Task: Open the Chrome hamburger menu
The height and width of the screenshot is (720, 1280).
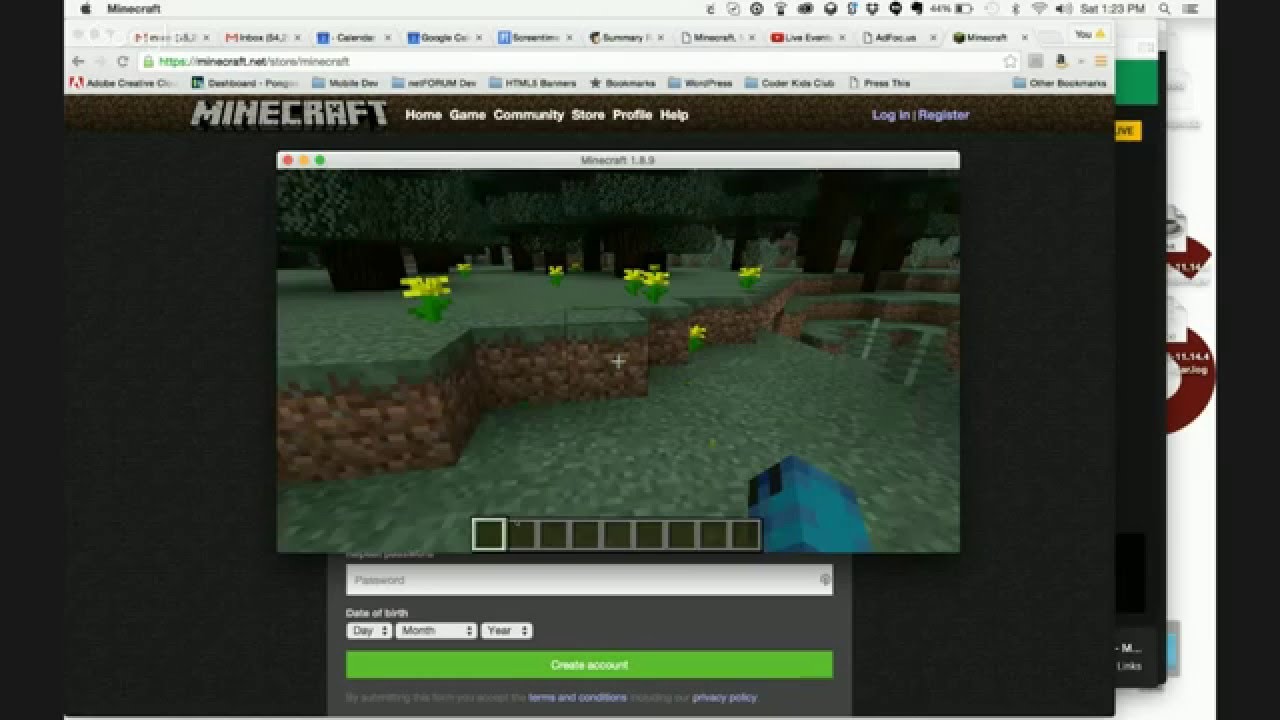Action: (x=1101, y=61)
